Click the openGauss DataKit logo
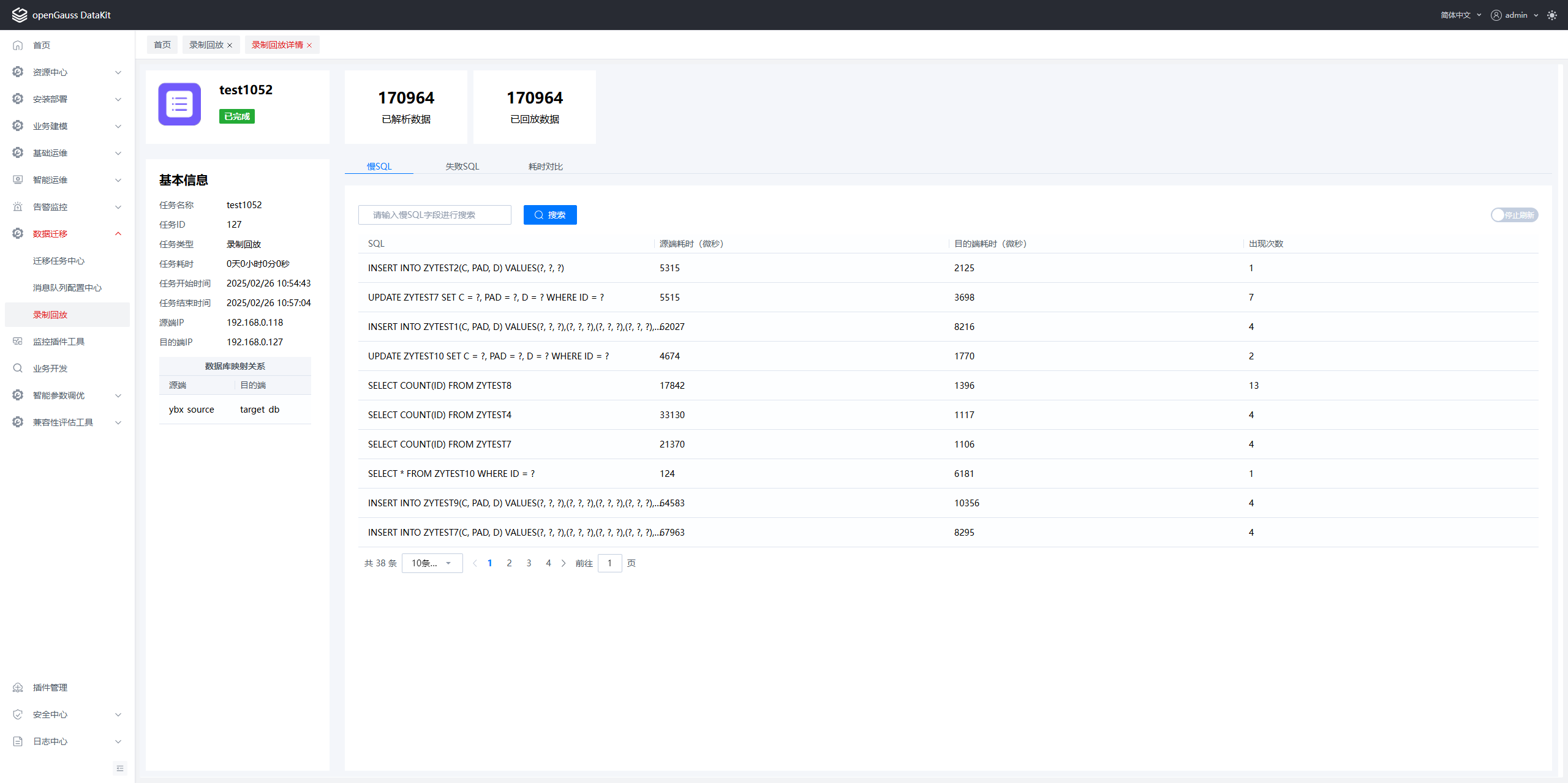 point(20,15)
